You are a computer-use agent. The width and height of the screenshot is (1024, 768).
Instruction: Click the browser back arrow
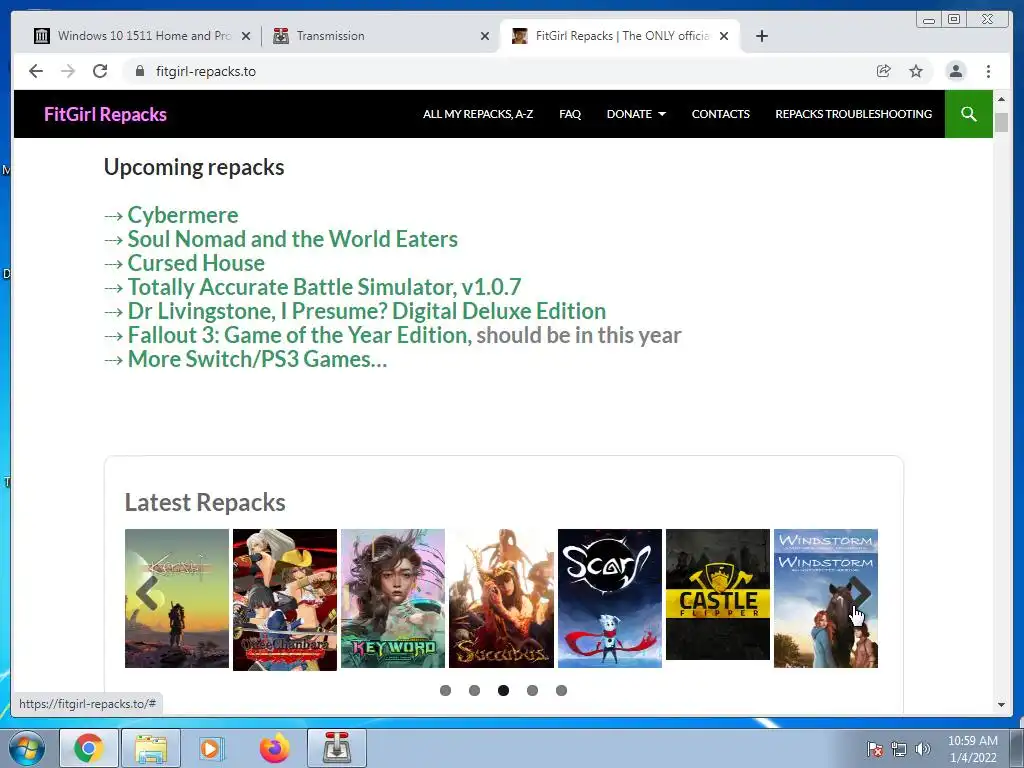[x=36, y=71]
